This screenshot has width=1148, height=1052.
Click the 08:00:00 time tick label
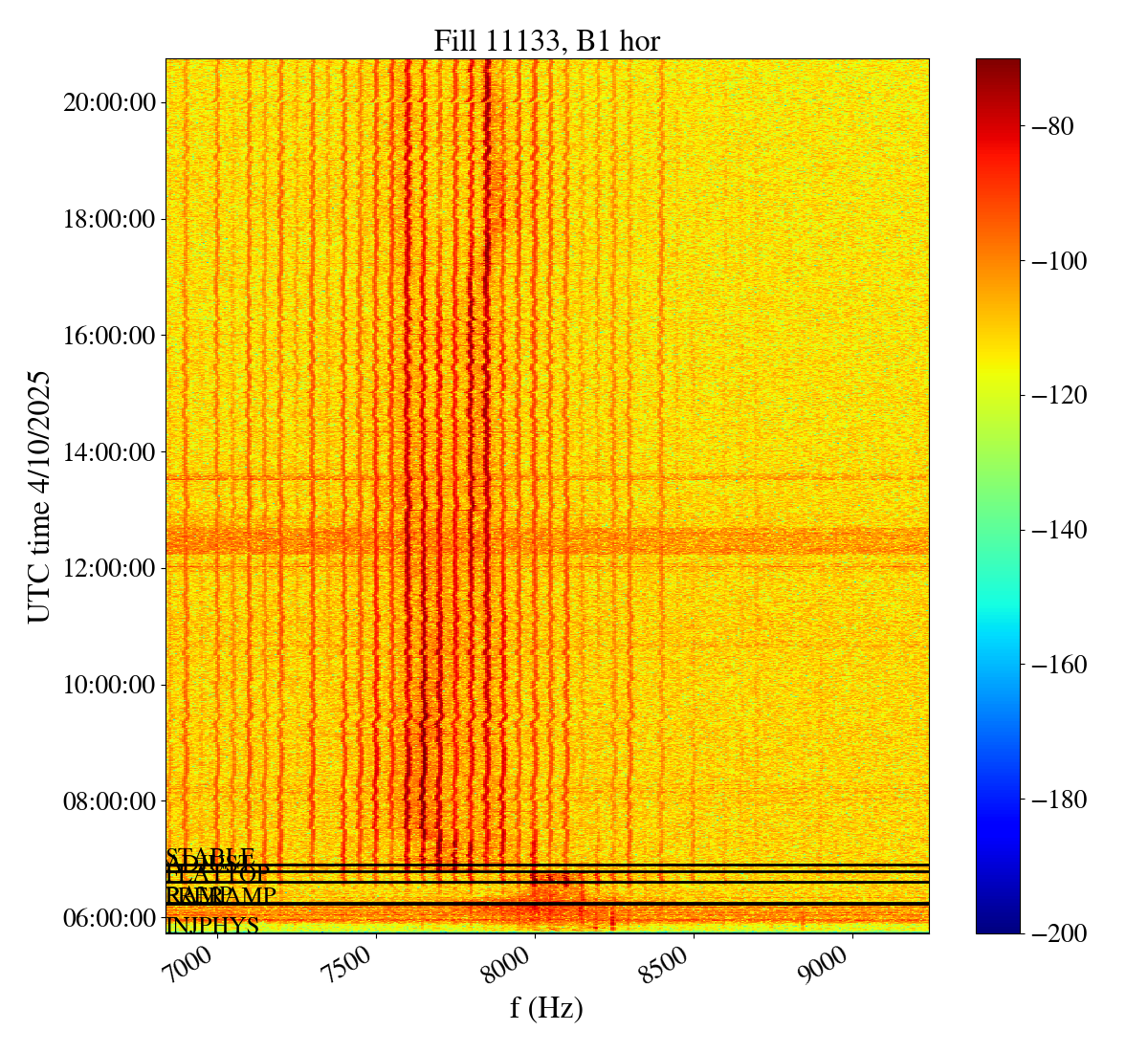[x=109, y=800]
